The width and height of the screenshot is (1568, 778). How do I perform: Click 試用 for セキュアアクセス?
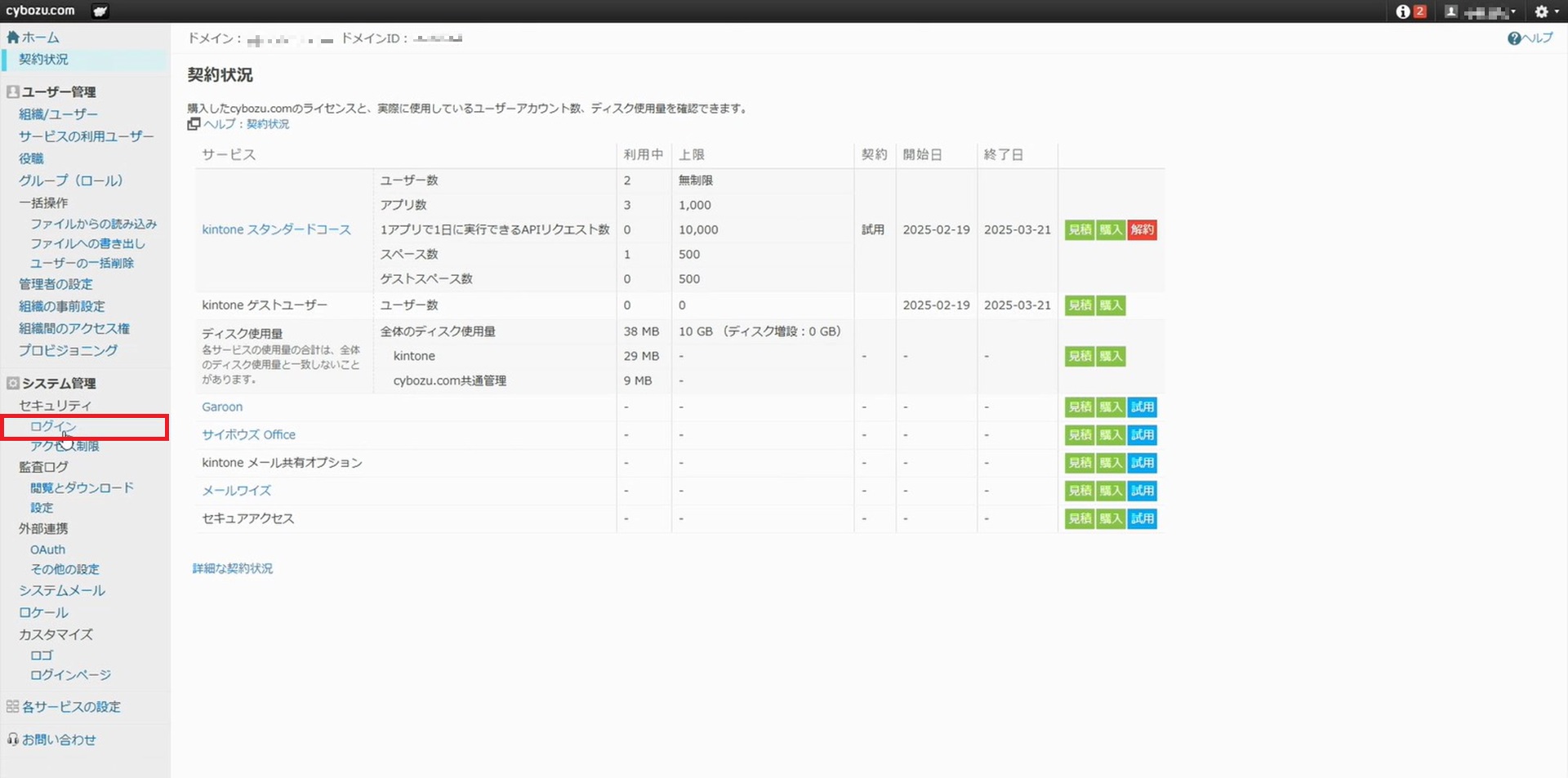point(1143,518)
